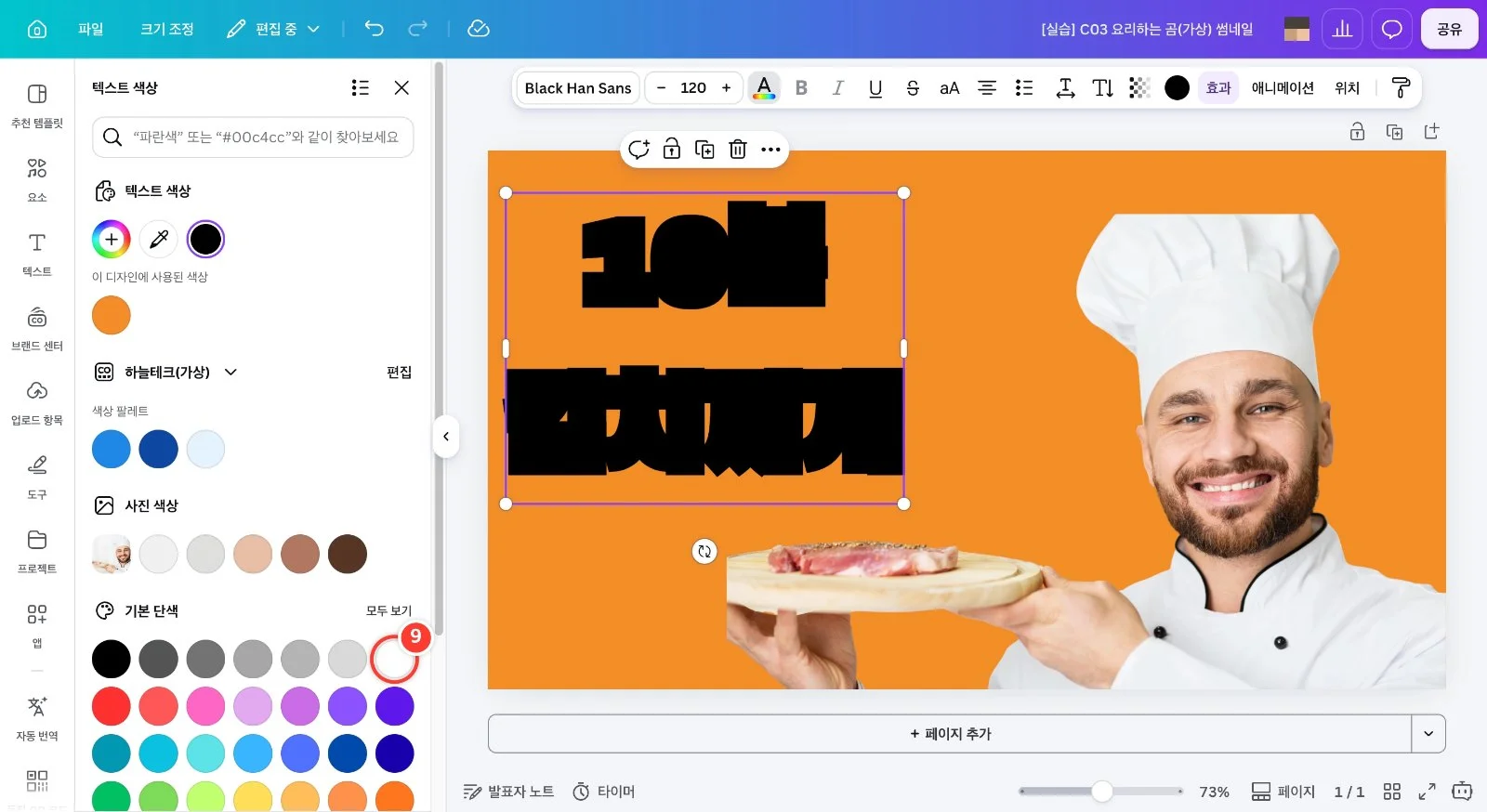Select the white default color swatch
Viewport: 1487px width, 812px height.
point(394,659)
